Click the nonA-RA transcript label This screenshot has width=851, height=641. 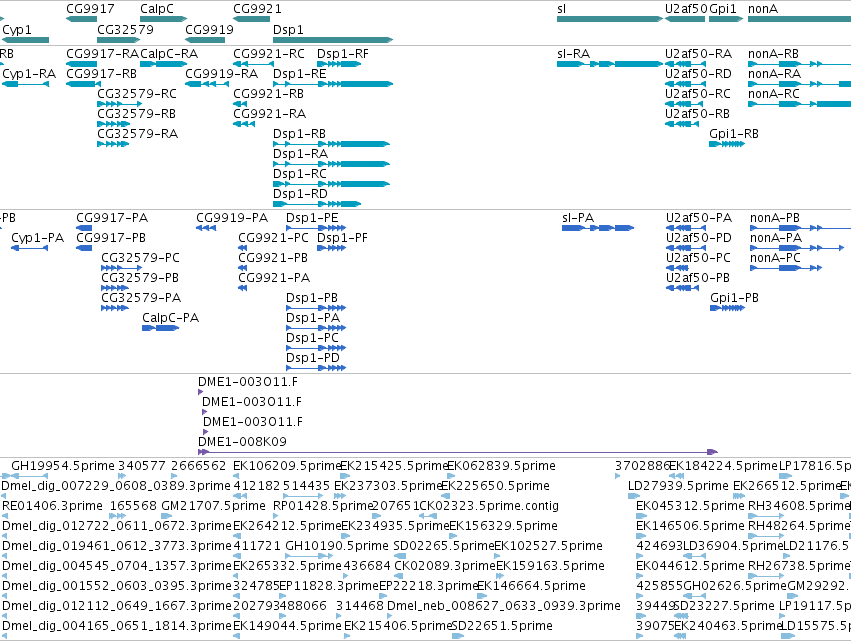coord(774,73)
